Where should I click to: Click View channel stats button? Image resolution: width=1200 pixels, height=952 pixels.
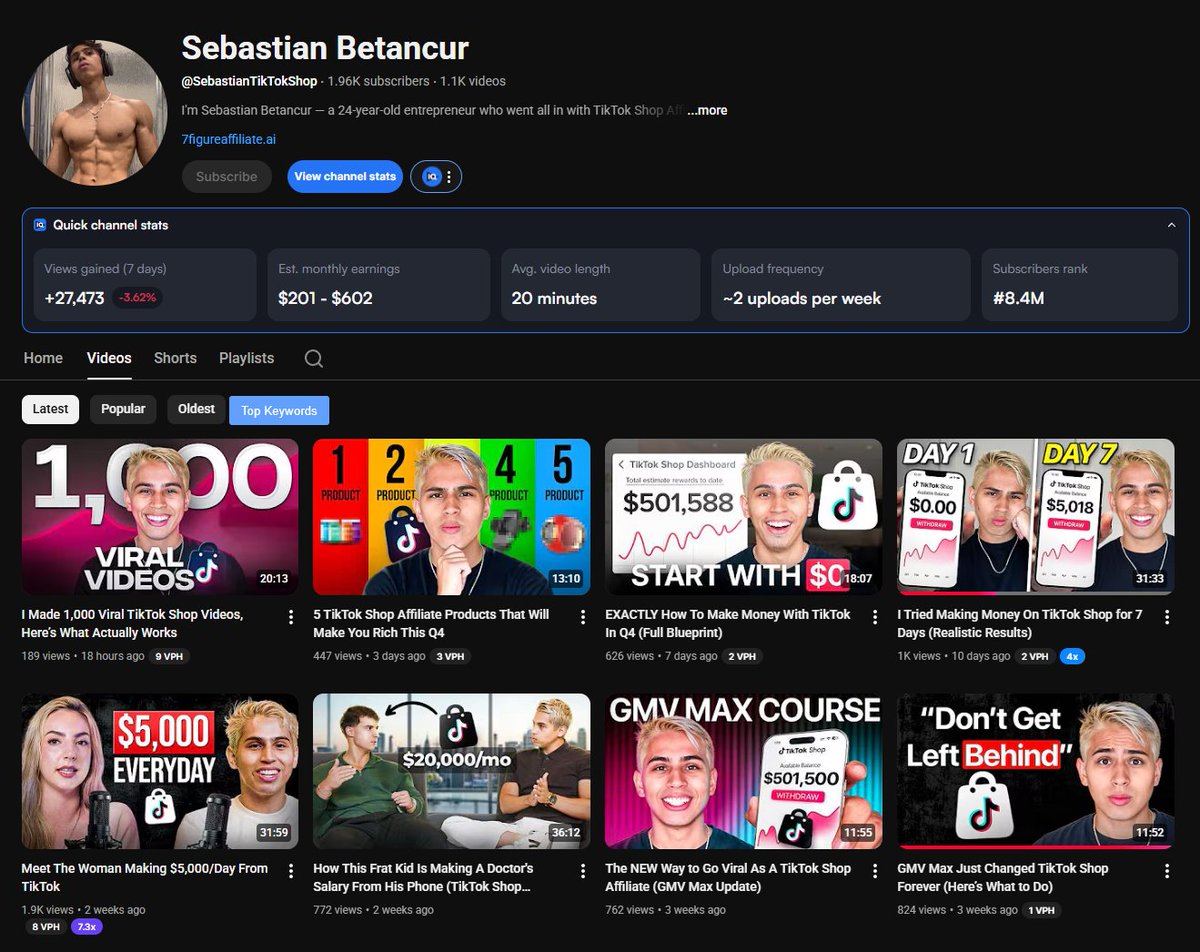[345, 176]
